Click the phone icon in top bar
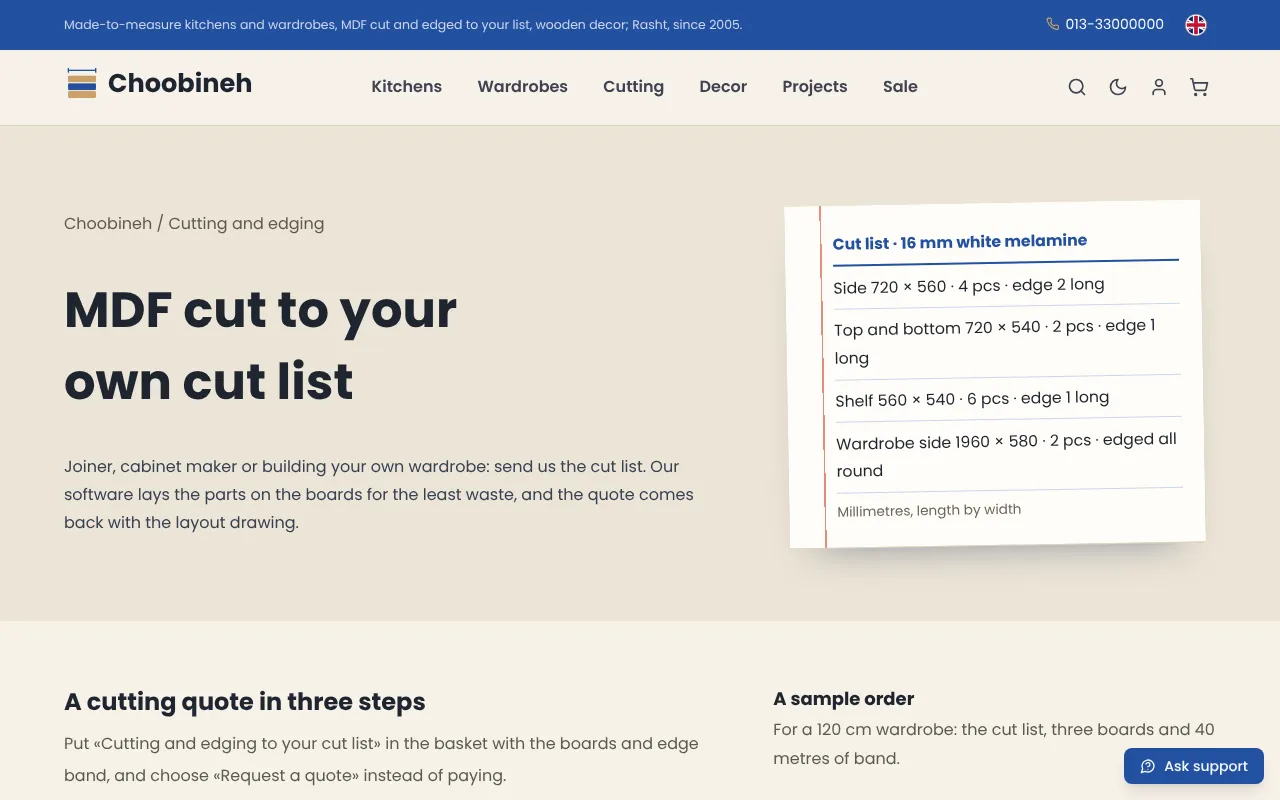 1052,24
